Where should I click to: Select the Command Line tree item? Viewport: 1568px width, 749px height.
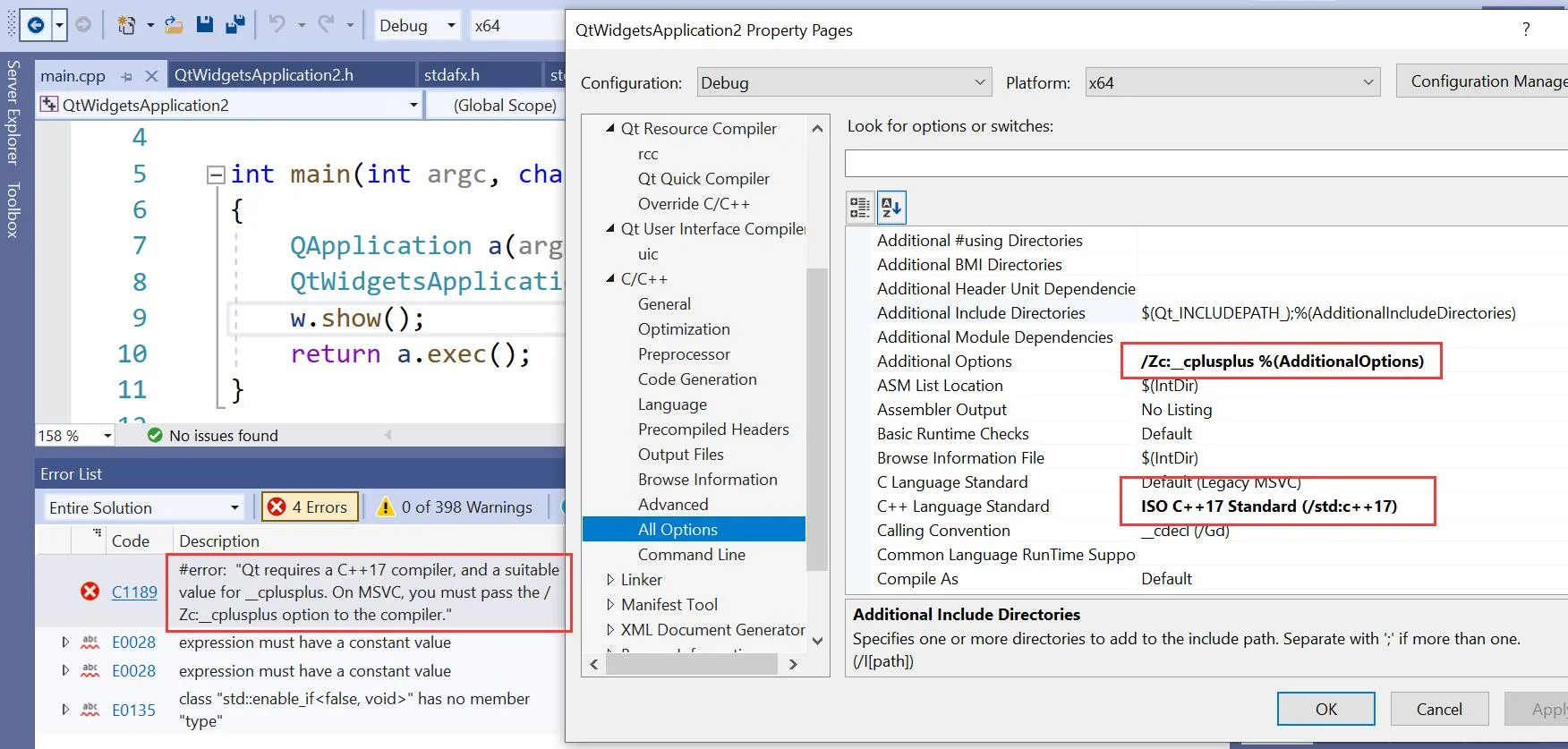click(x=692, y=555)
